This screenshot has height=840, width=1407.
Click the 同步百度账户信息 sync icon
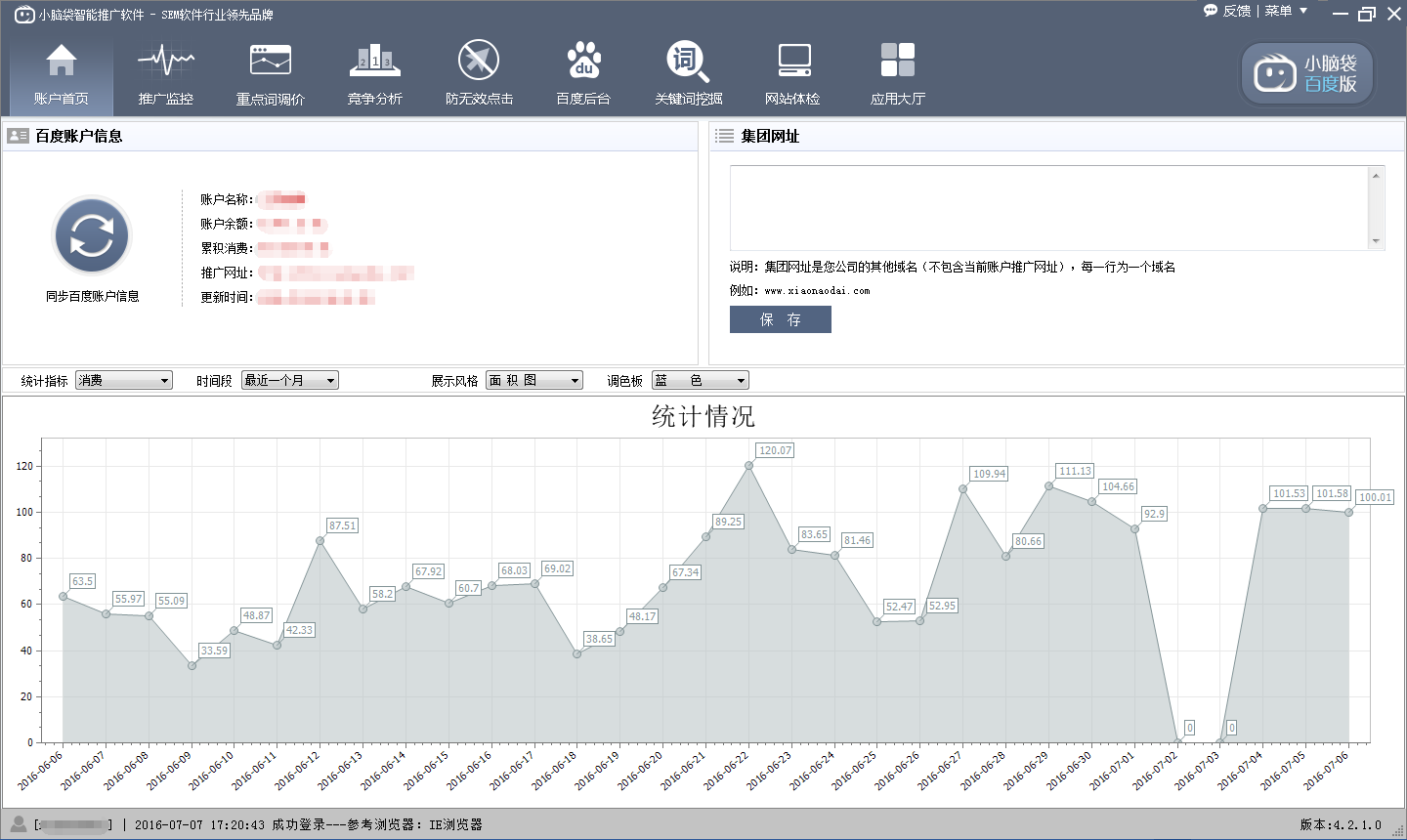[x=92, y=236]
